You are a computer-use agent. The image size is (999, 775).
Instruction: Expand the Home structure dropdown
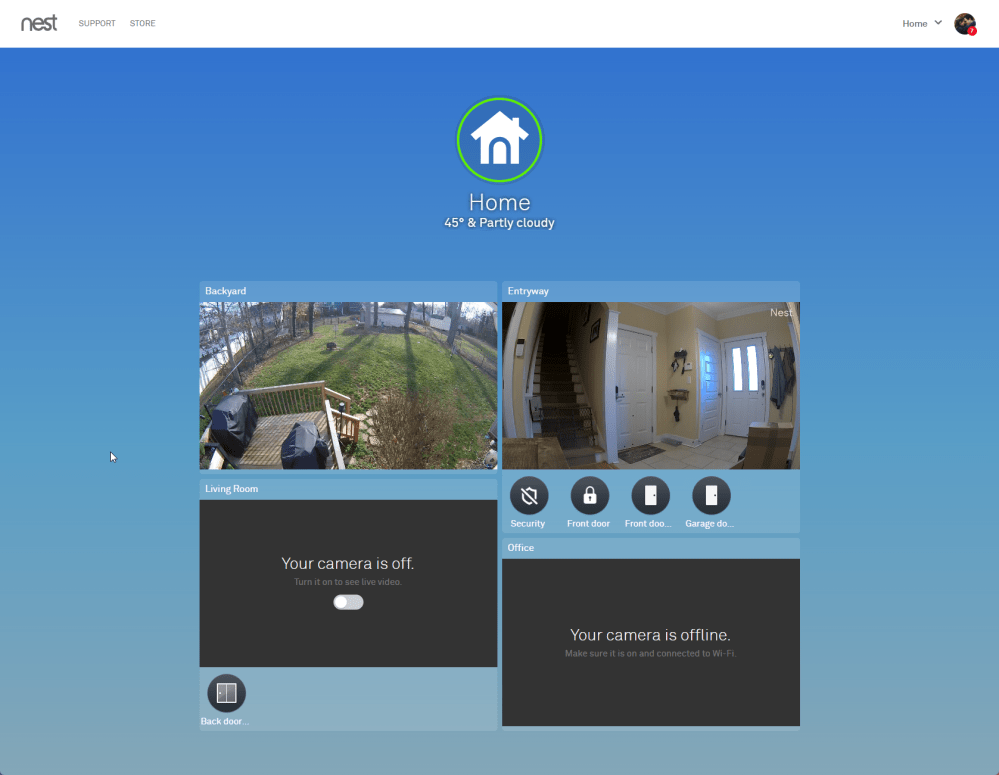coord(922,23)
